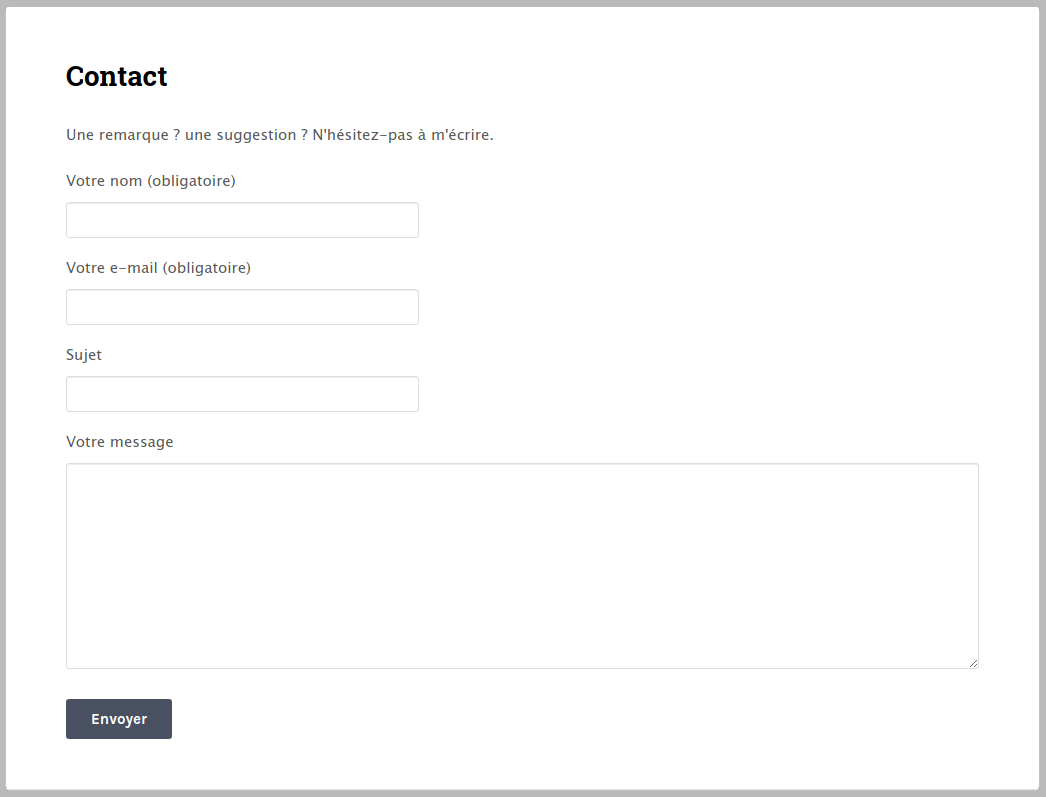Click the Votre message label
The width and height of the screenshot is (1046, 797).
click(119, 441)
